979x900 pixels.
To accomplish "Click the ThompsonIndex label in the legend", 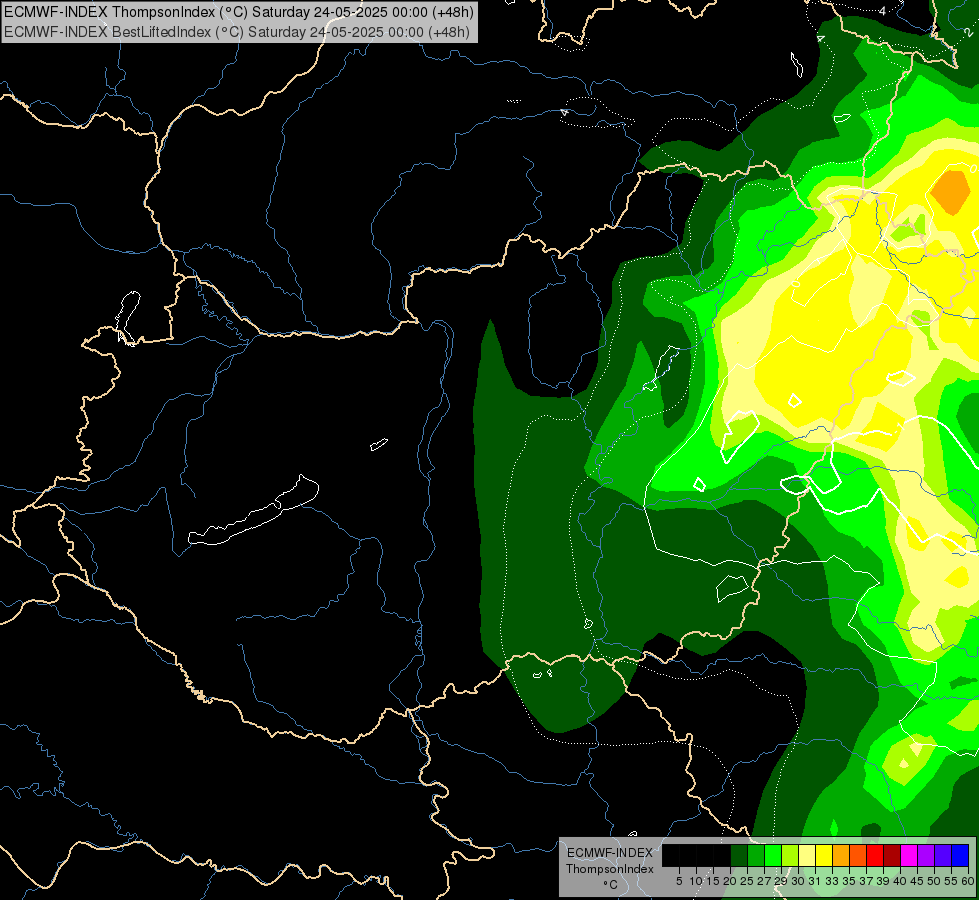I will [610, 869].
